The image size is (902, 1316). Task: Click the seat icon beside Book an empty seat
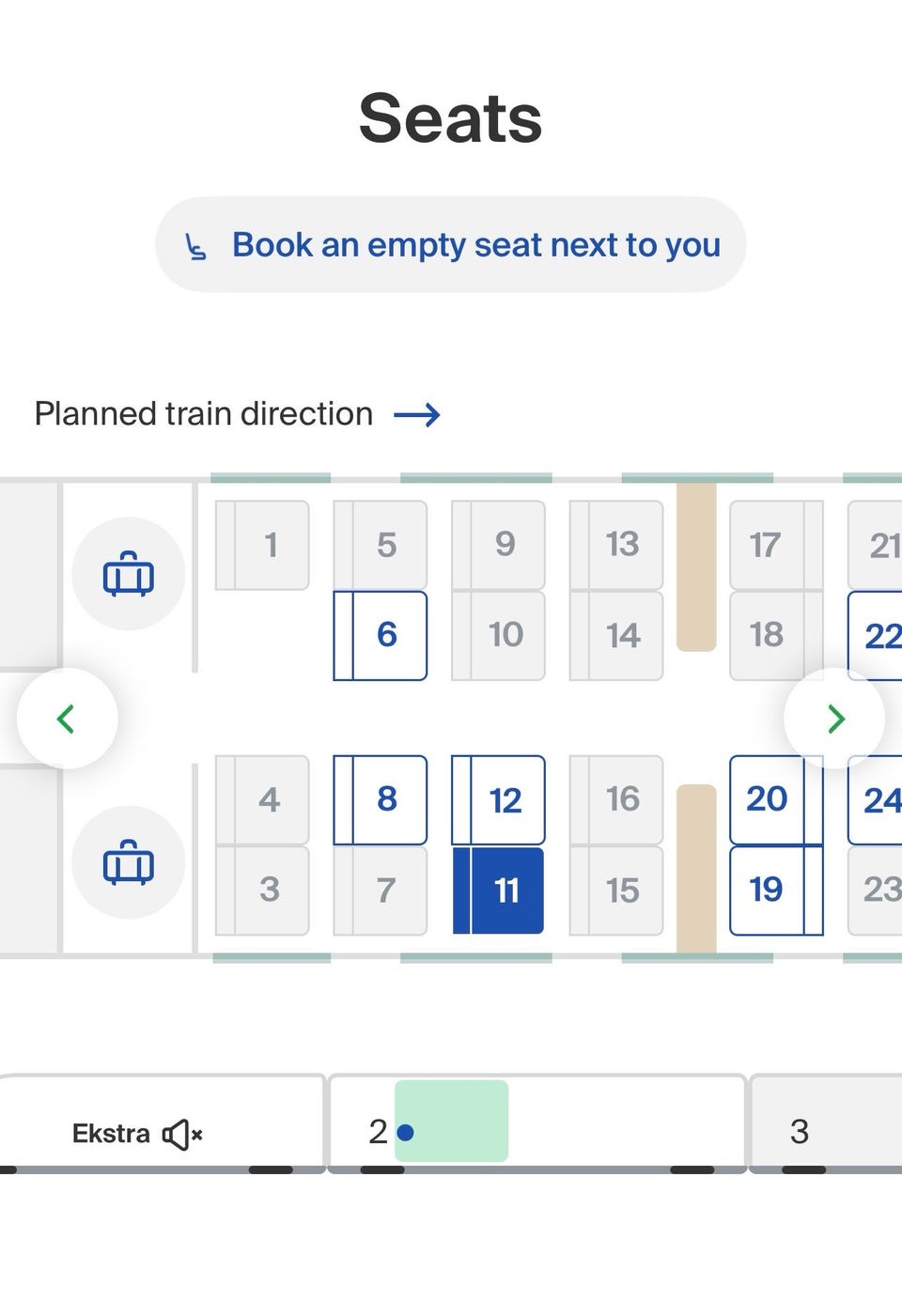(195, 246)
